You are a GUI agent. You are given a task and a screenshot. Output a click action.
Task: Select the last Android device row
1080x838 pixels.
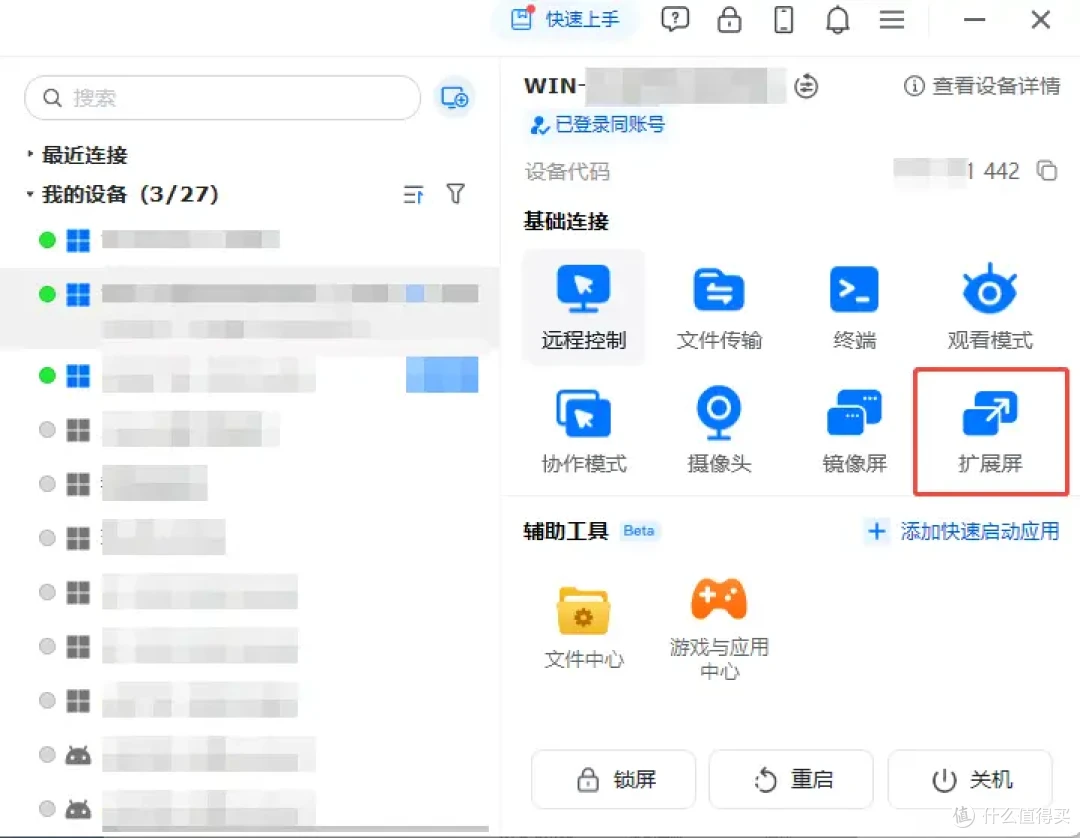(x=249, y=808)
